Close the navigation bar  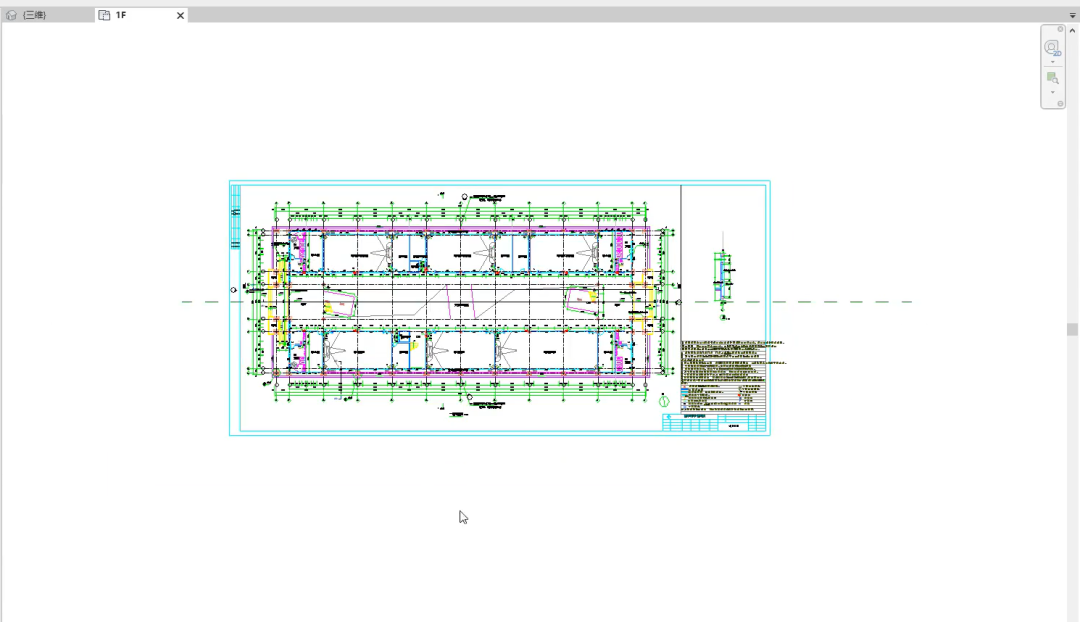pyautogui.click(x=1061, y=29)
